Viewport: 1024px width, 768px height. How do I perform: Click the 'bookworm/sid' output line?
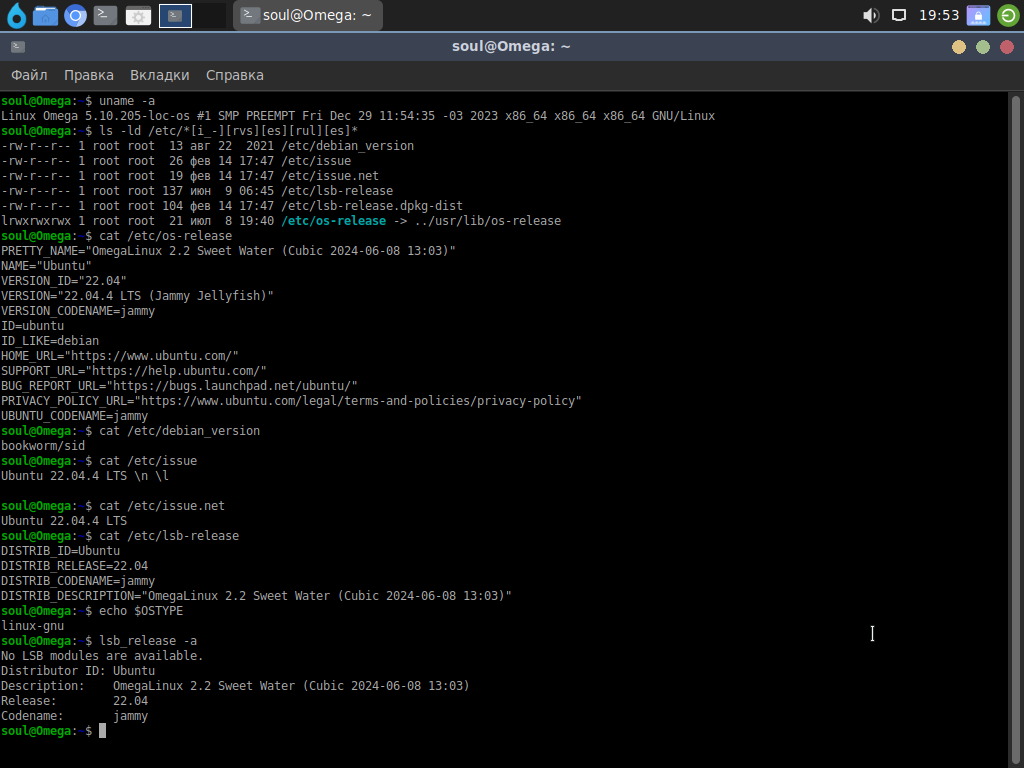pyautogui.click(x=43, y=447)
